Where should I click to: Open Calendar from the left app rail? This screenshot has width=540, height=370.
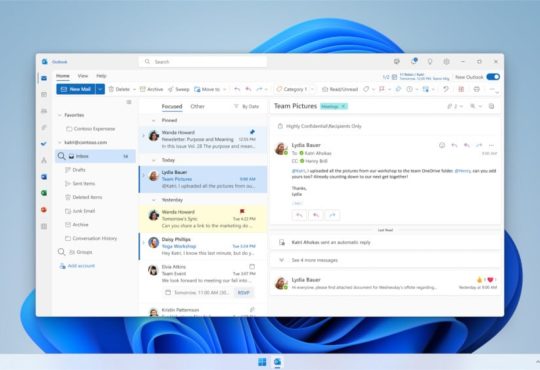(44, 94)
